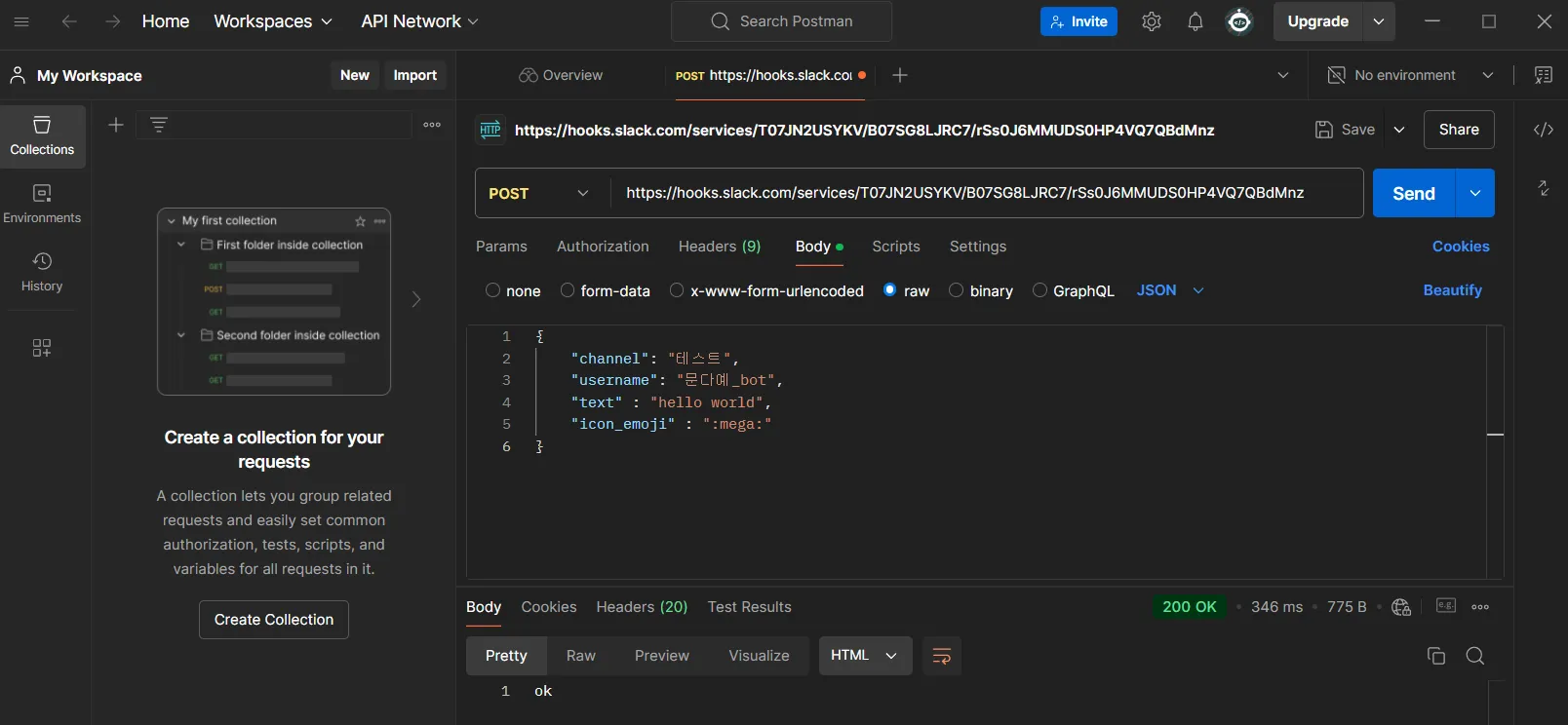Open response three-dot options menu
1568x725 pixels.
(1480, 607)
